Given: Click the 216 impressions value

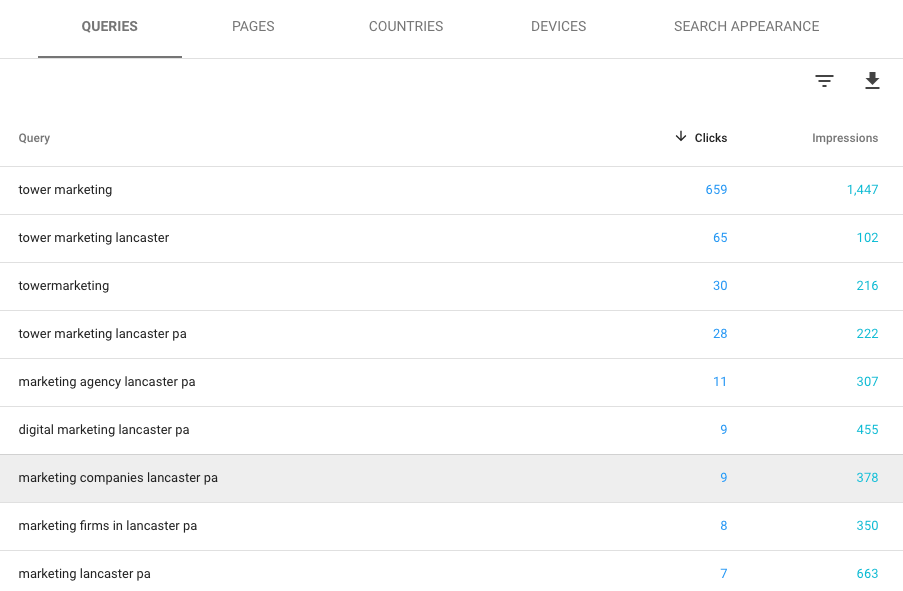Looking at the screenshot, I should pyautogui.click(x=867, y=286).
